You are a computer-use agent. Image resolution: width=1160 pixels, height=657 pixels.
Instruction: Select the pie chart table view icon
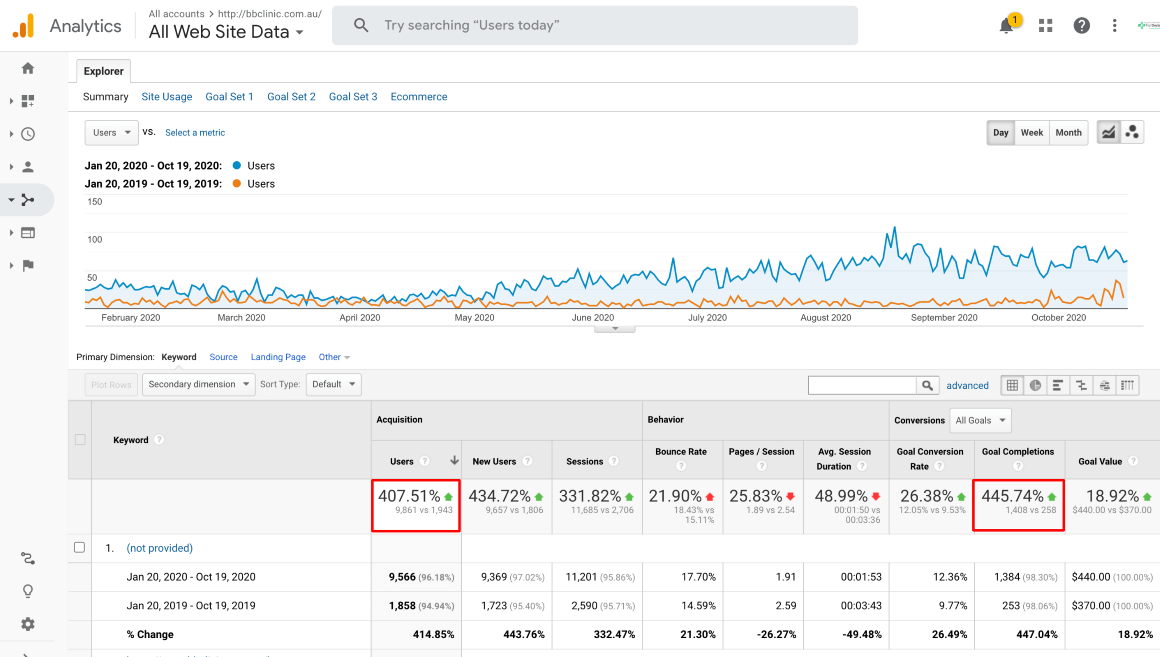[1036, 385]
